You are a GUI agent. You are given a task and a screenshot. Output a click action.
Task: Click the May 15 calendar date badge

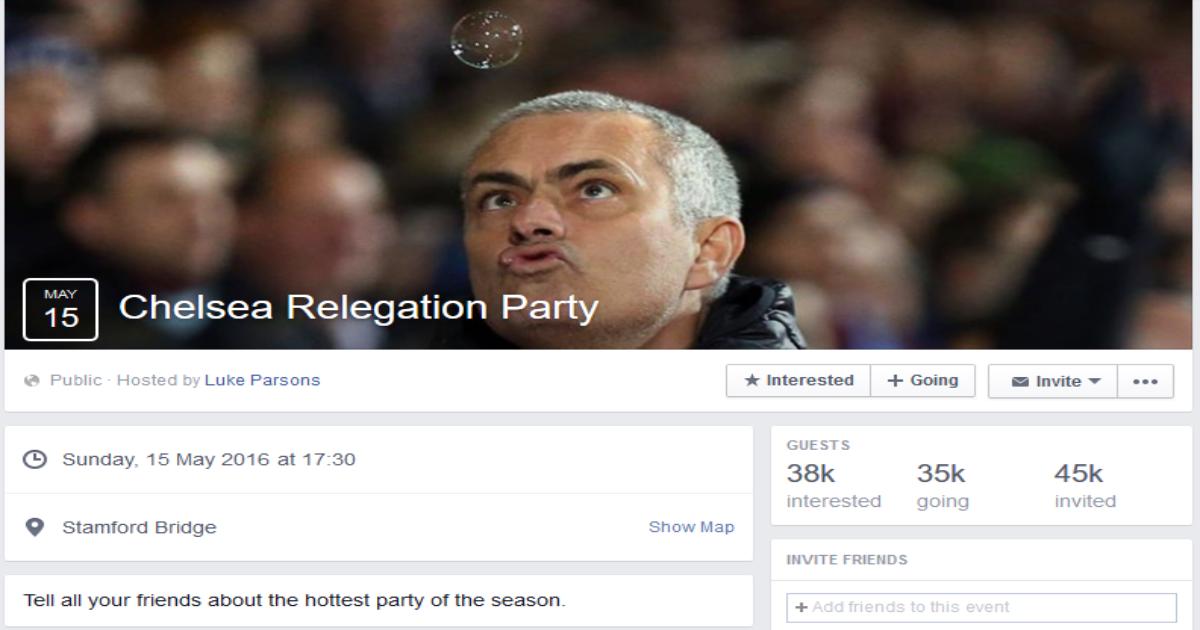point(60,309)
